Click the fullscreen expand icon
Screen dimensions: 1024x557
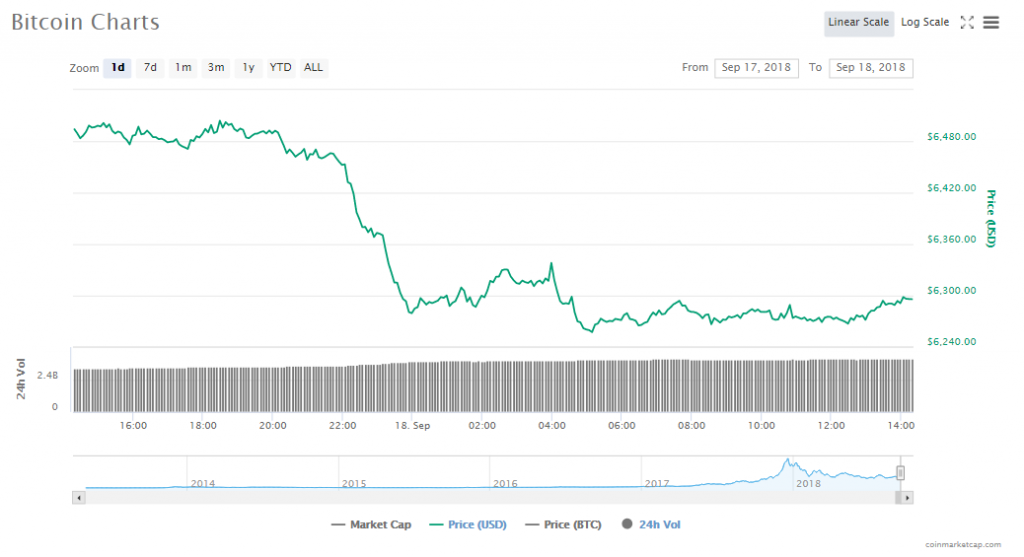click(x=967, y=22)
